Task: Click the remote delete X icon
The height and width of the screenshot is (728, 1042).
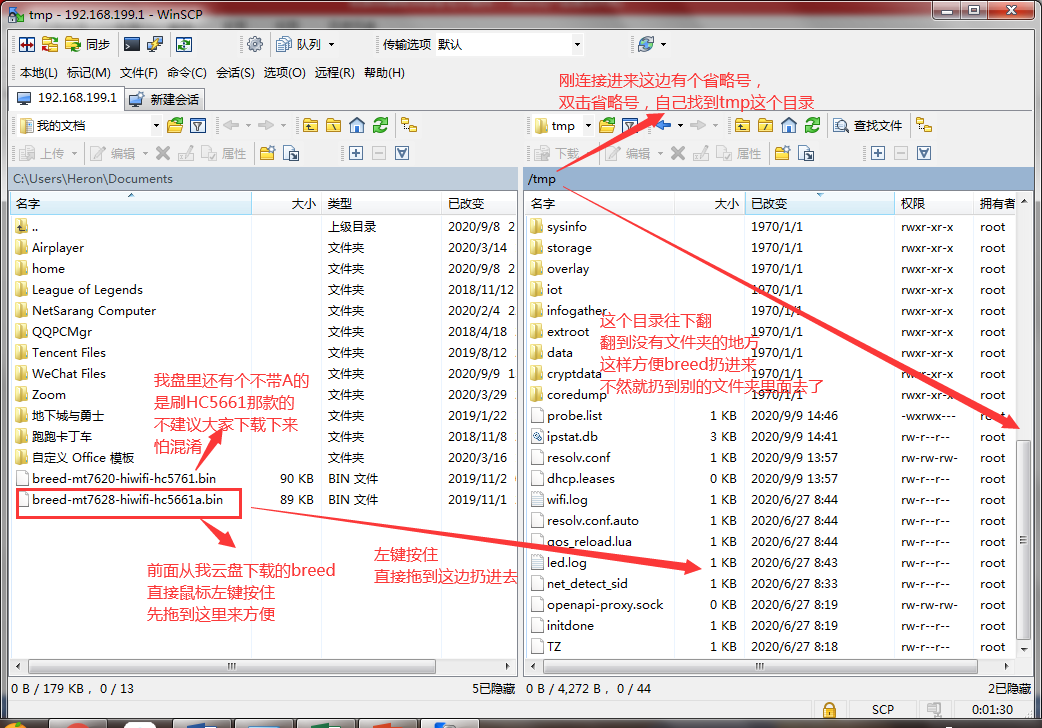Action: (x=678, y=153)
